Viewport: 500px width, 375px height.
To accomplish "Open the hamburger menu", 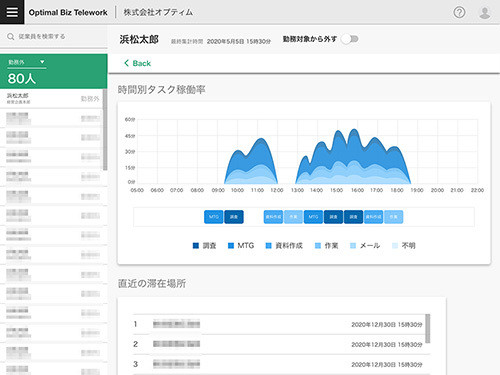I will (12, 12).
